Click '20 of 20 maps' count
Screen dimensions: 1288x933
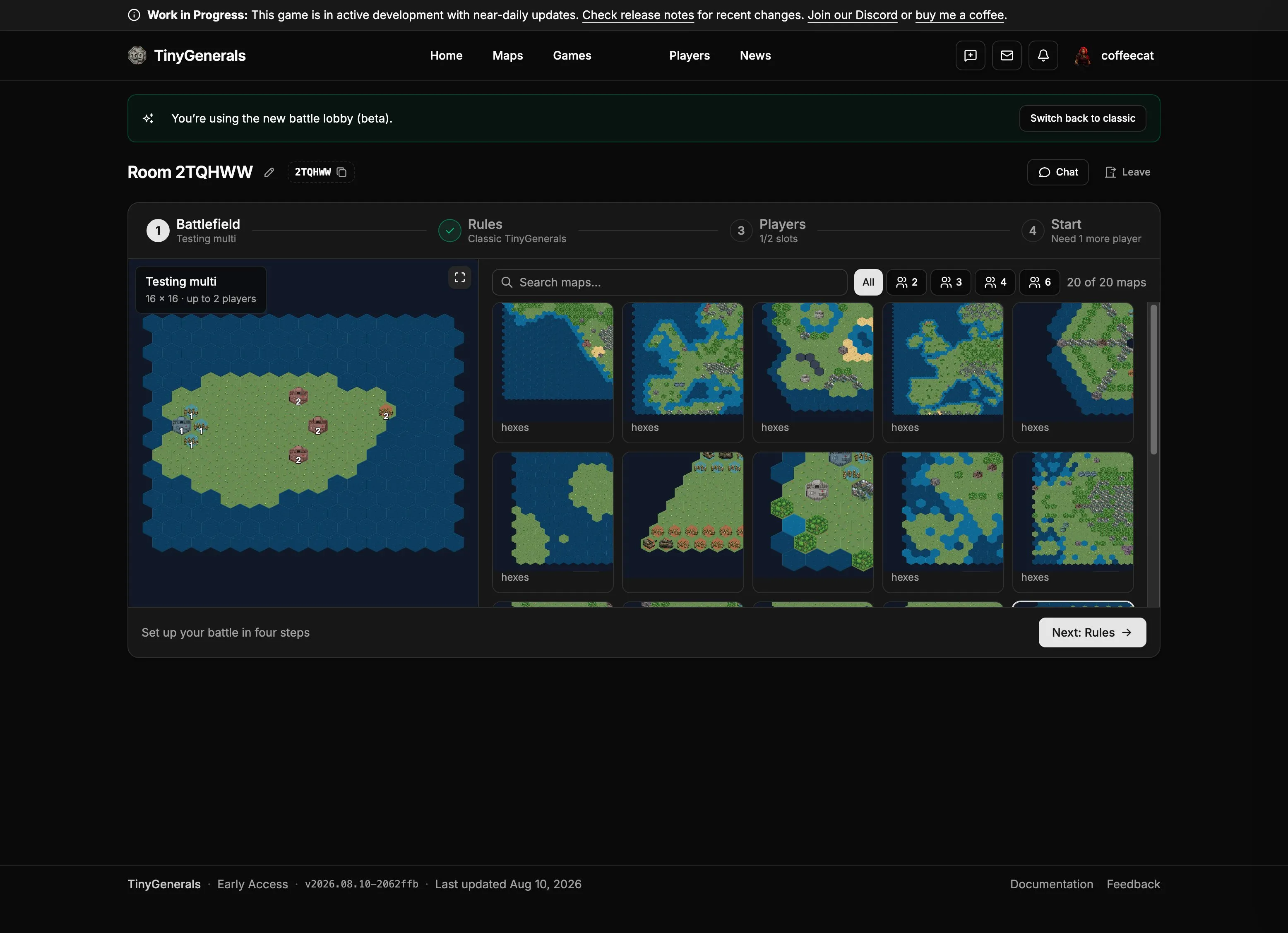[1106, 282]
